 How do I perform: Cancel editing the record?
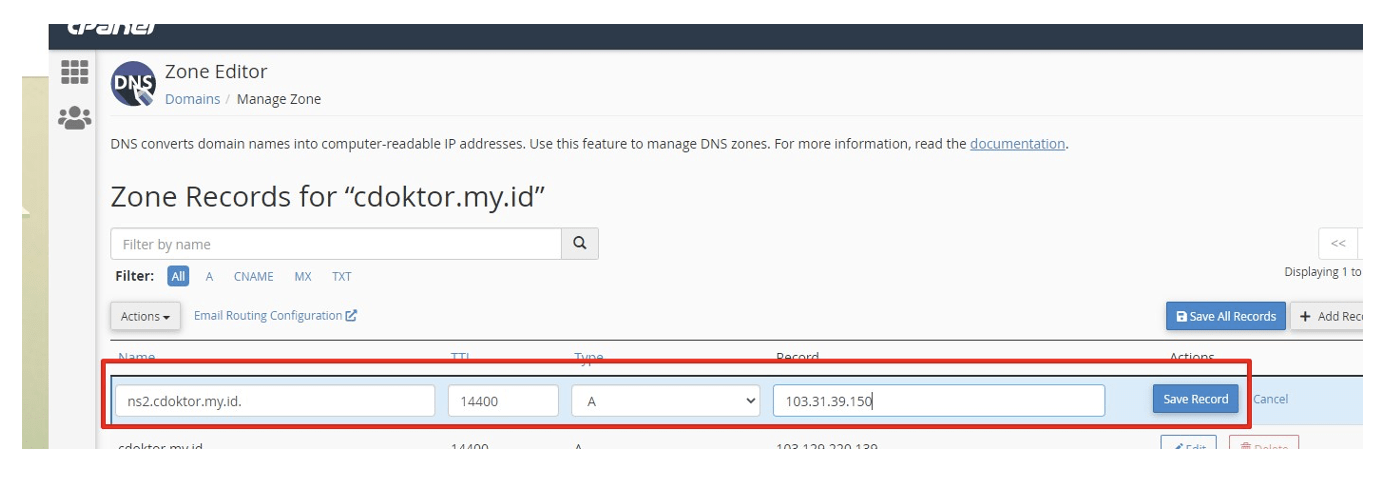click(x=1270, y=399)
